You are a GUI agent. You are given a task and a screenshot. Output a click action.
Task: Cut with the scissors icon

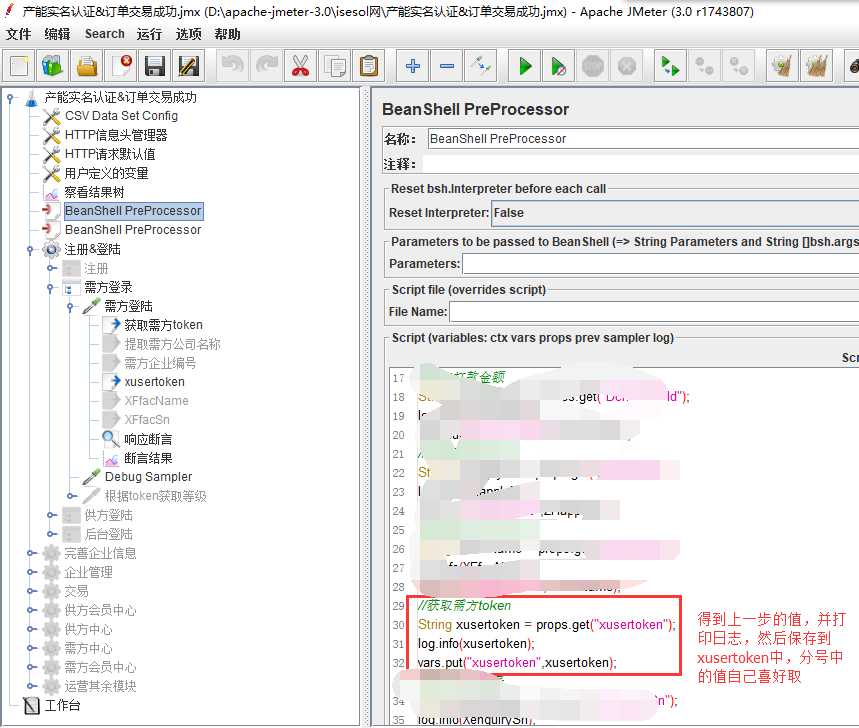click(x=300, y=66)
